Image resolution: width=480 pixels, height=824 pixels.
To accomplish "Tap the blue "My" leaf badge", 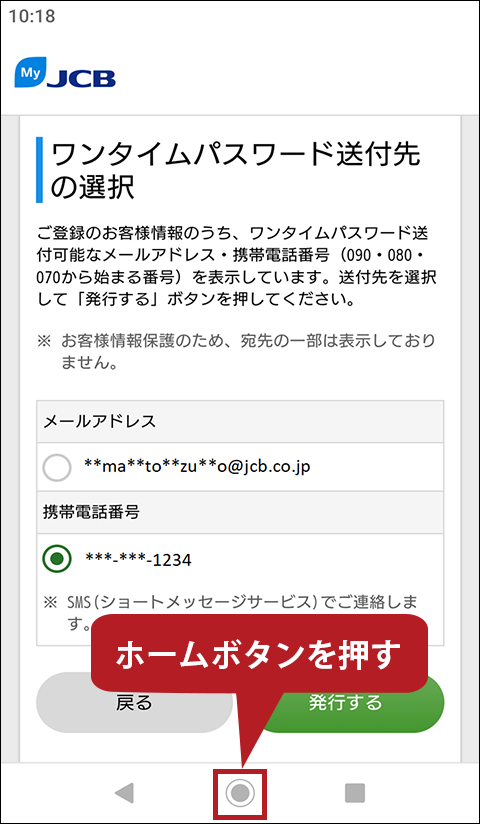I will 30,72.
